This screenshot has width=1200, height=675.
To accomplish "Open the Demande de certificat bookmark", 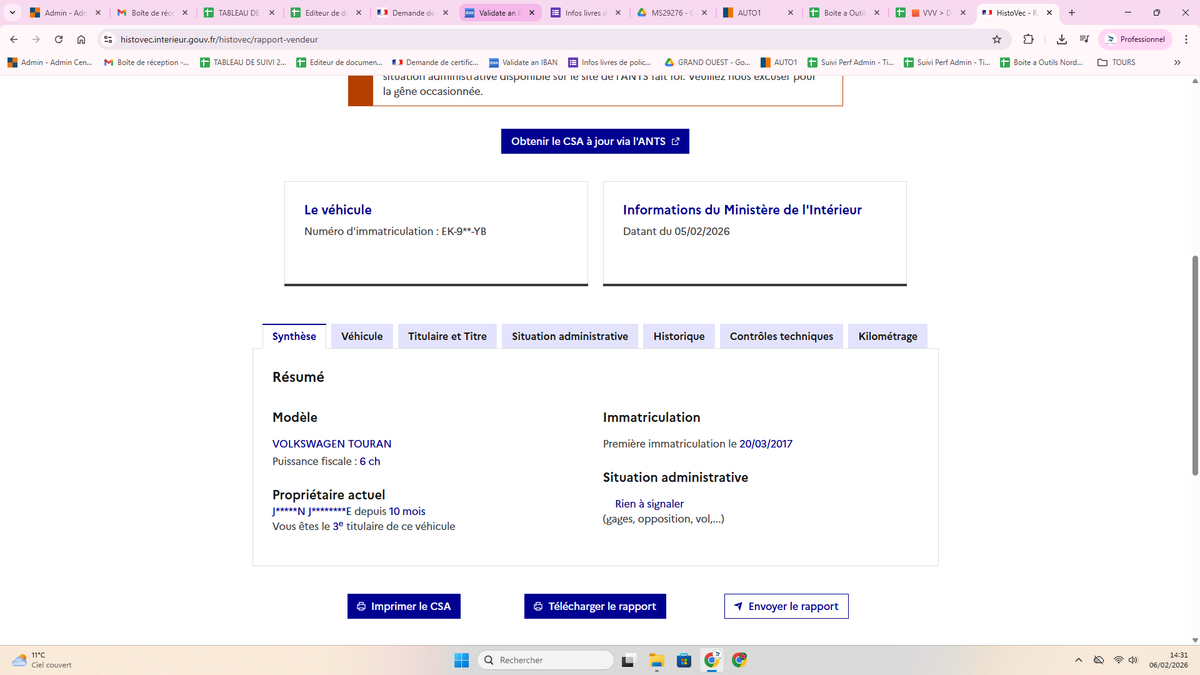I will pyautogui.click(x=435, y=62).
